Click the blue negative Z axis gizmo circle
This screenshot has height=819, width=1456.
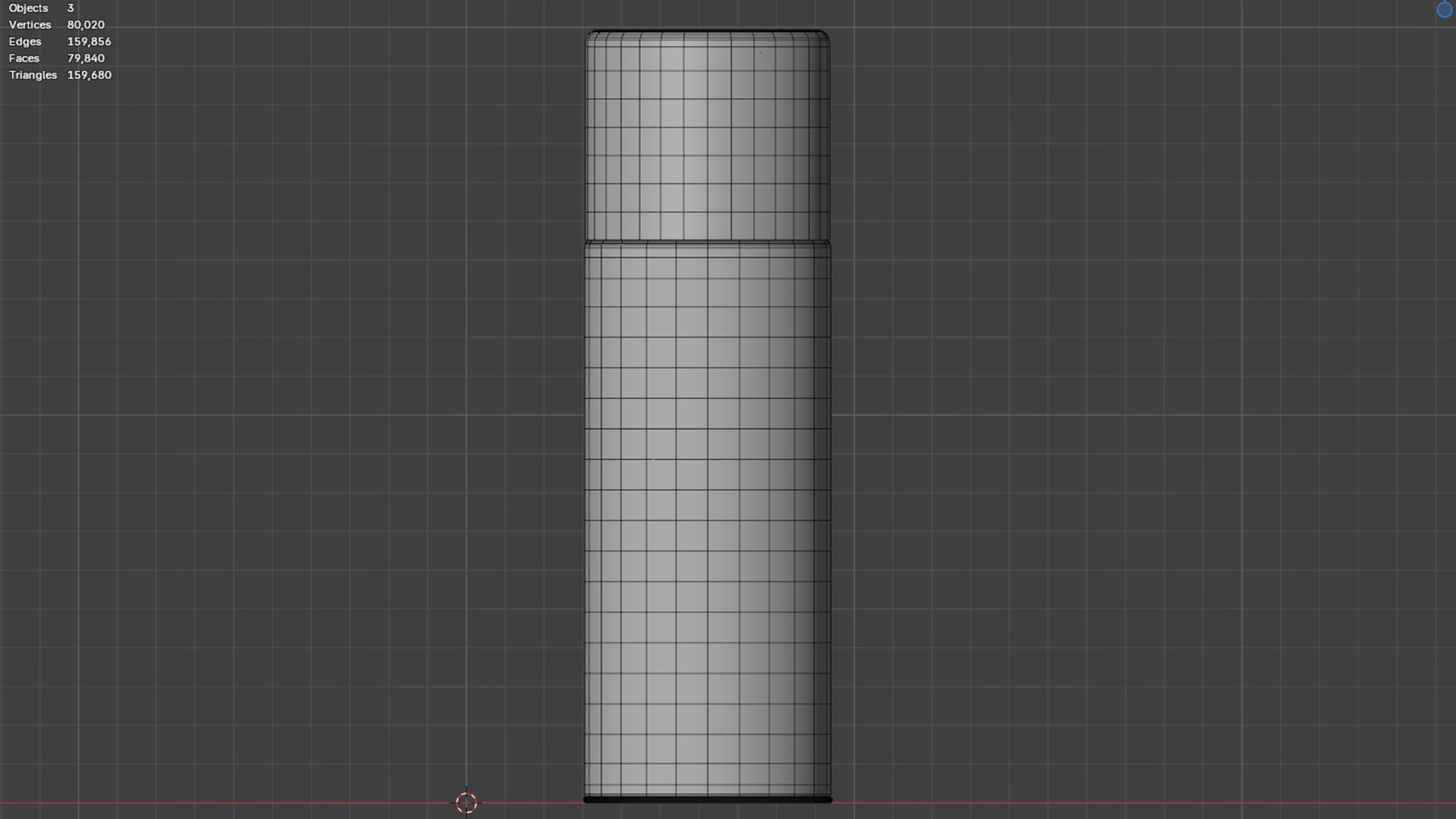pos(1445,9)
